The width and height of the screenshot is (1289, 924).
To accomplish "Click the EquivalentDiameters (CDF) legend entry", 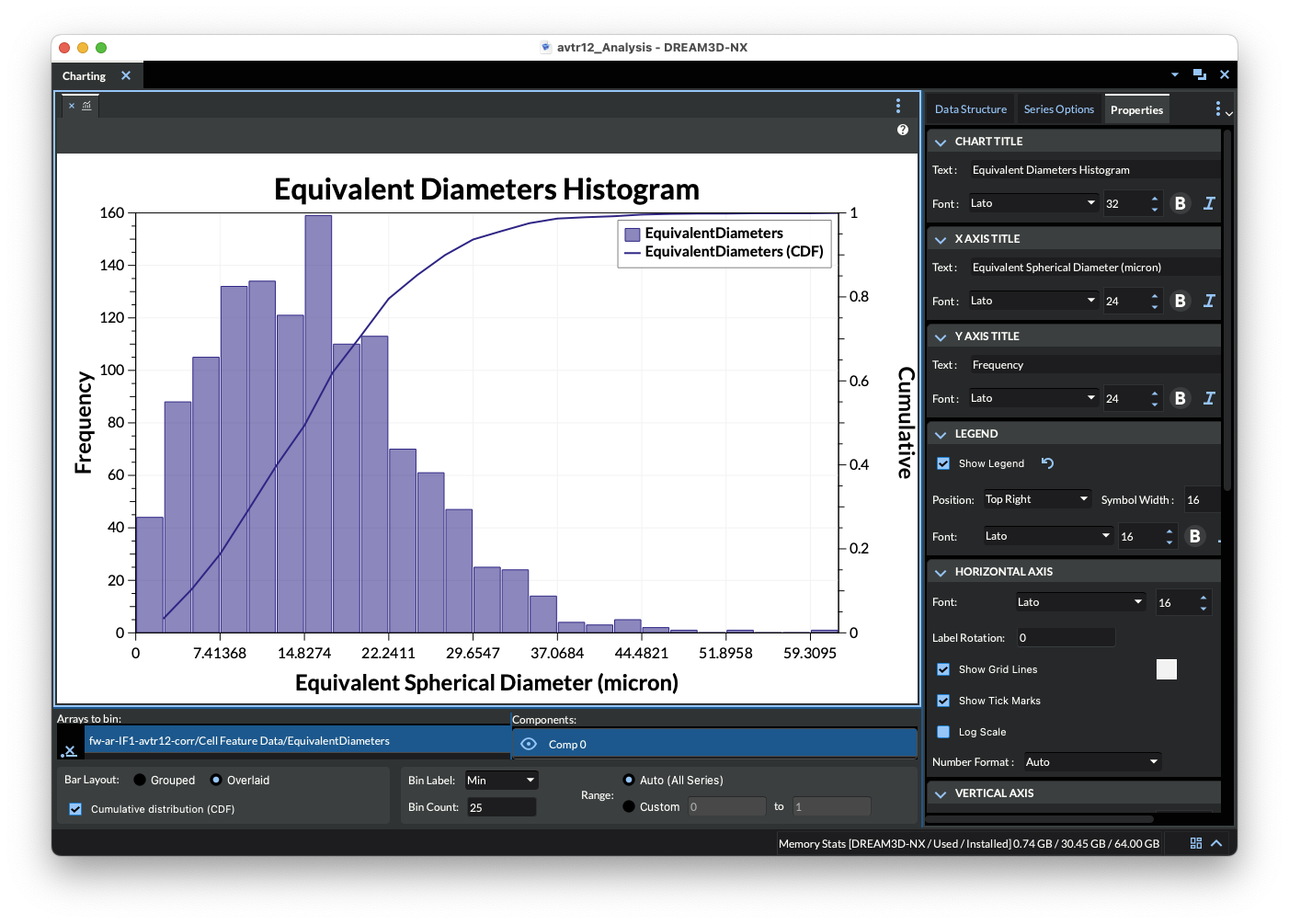I will [x=724, y=252].
